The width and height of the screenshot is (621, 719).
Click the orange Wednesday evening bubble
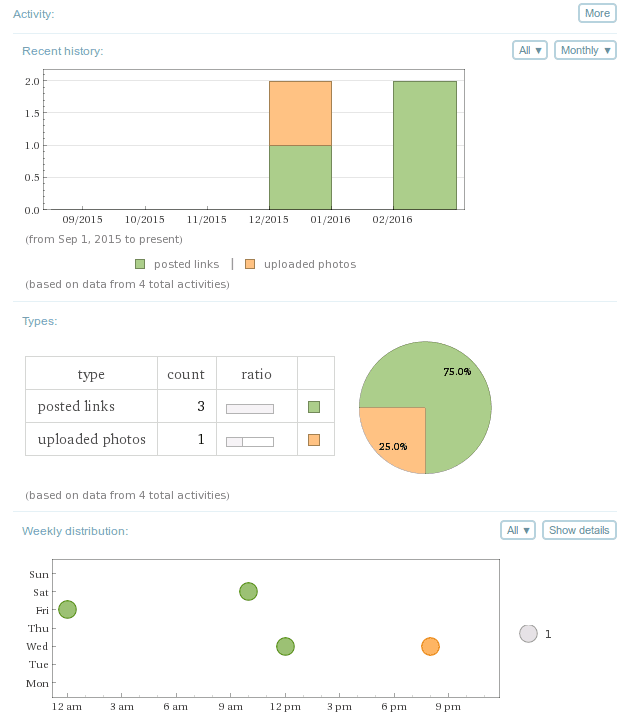430,647
